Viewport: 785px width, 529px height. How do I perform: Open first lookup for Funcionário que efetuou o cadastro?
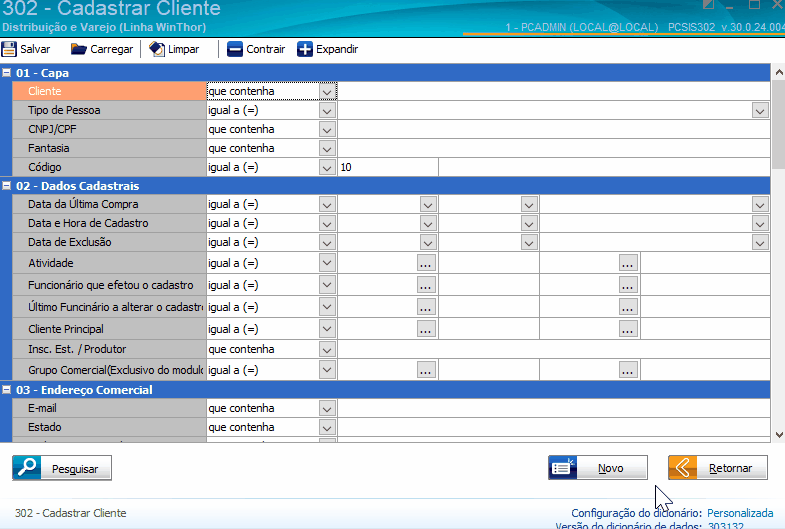(426, 285)
